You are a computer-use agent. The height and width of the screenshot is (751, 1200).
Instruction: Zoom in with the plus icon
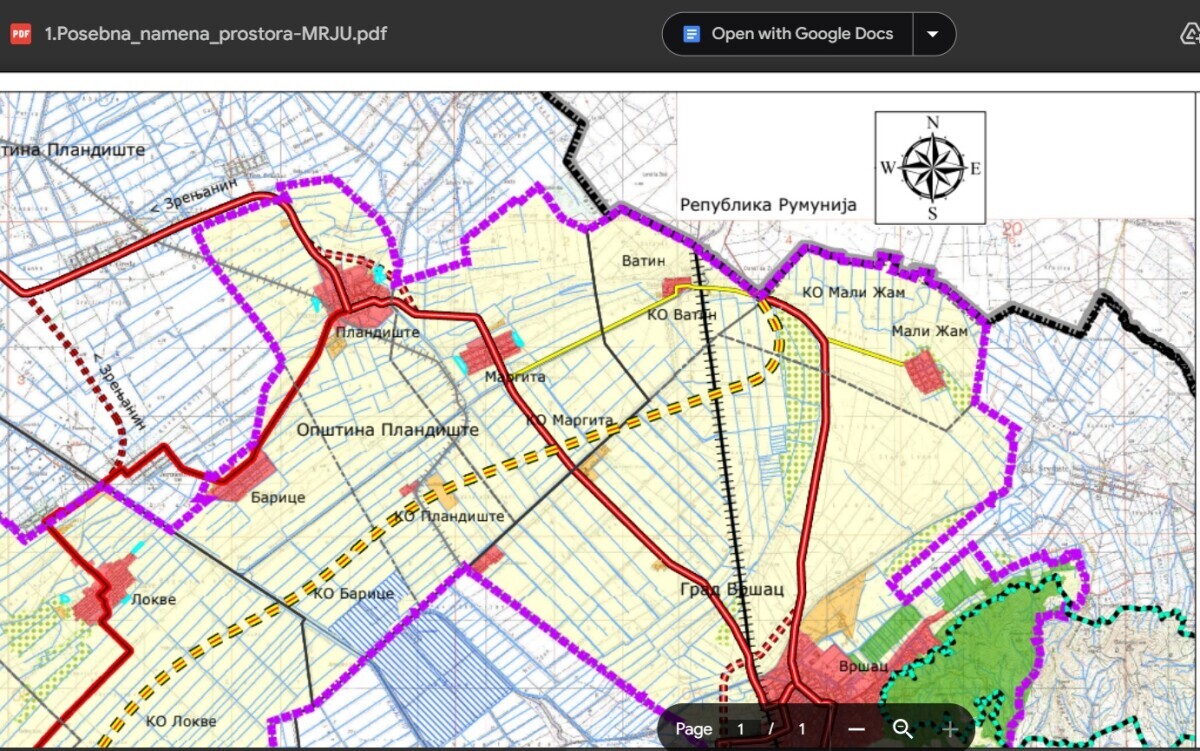pyautogui.click(x=949, y=729)
